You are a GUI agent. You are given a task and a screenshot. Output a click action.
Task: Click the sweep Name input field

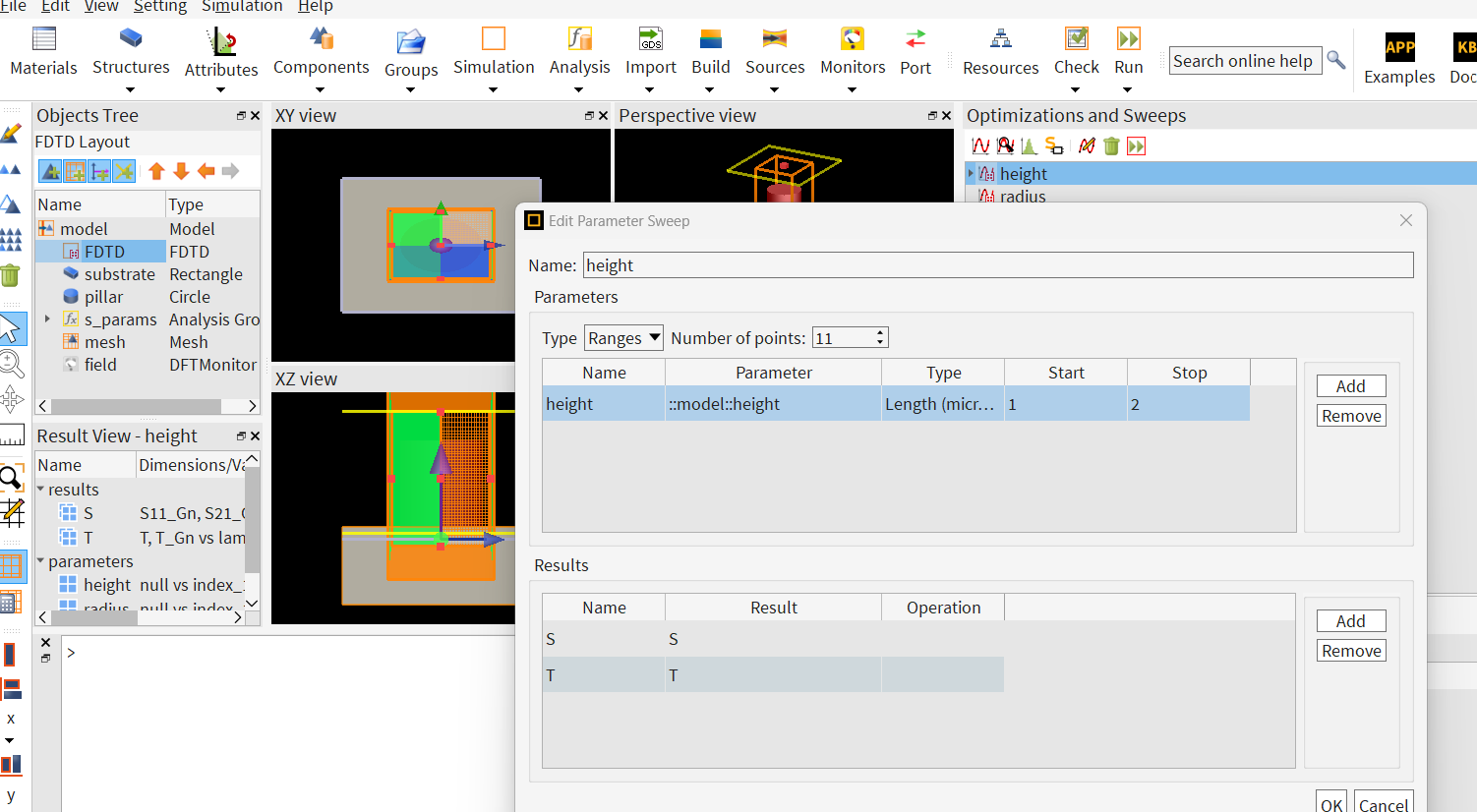coord(997,265)
